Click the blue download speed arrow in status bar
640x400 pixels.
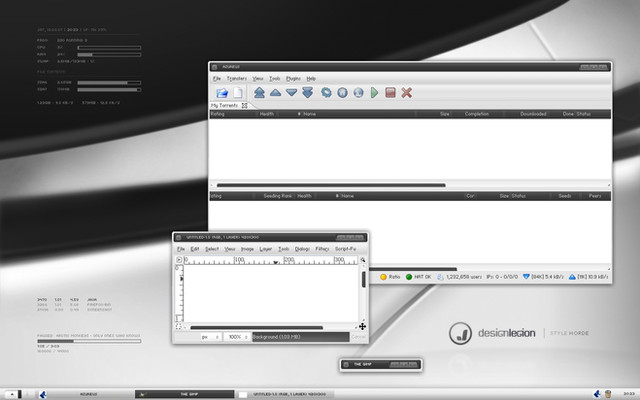[526, 277]
